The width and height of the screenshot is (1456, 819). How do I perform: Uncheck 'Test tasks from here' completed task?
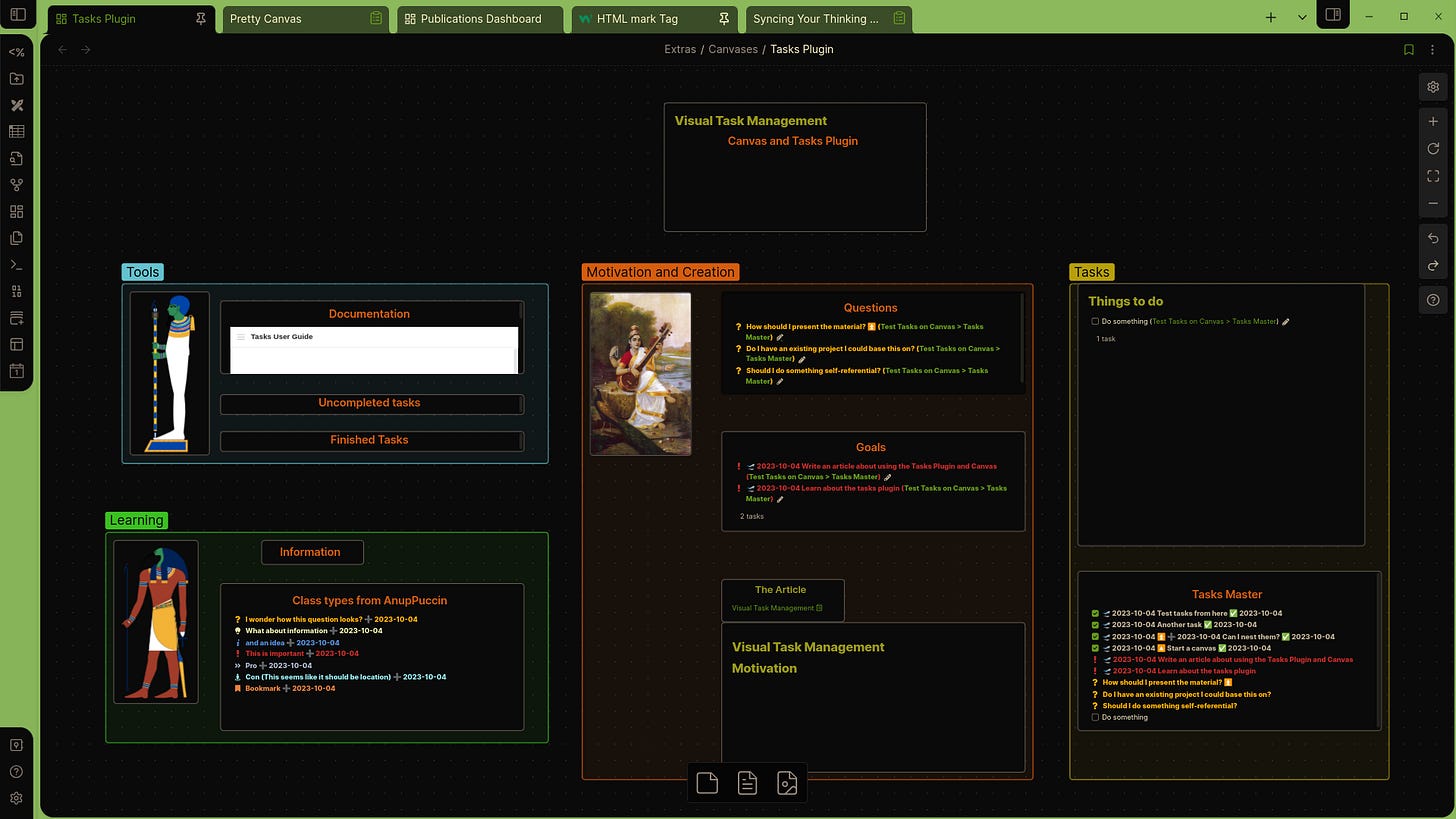pyautogui.click(x=1095, y=614)
